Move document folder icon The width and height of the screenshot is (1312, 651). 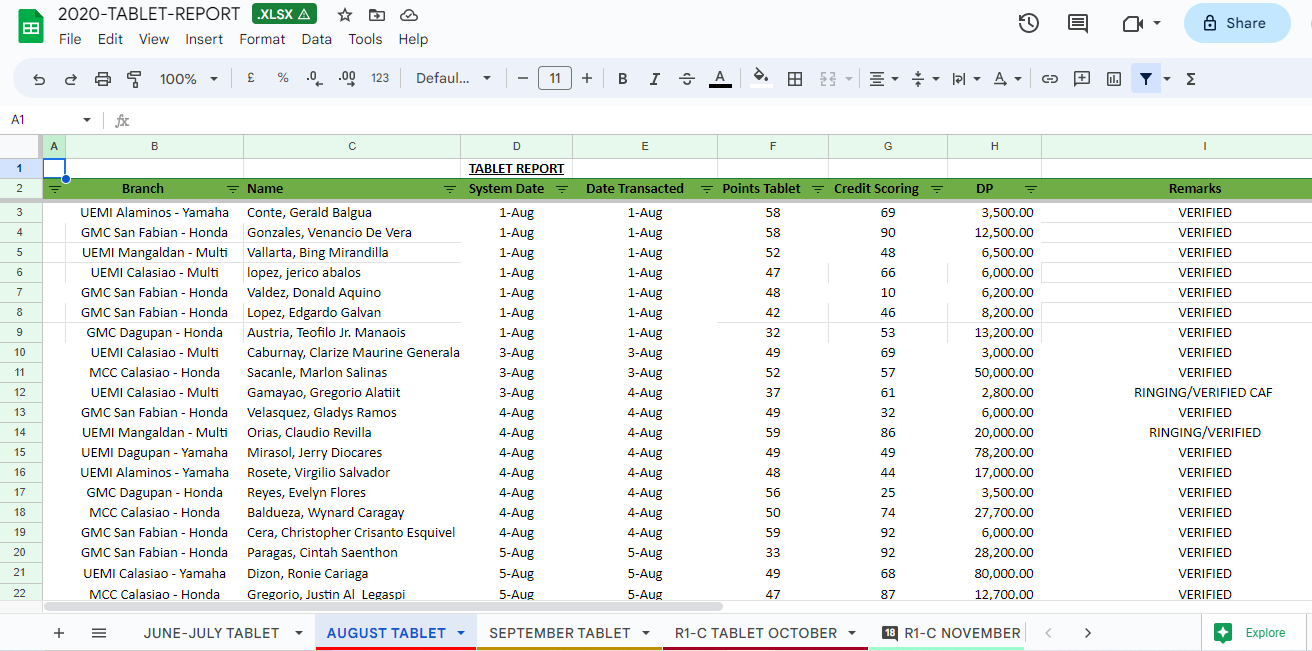click(377, 15)
